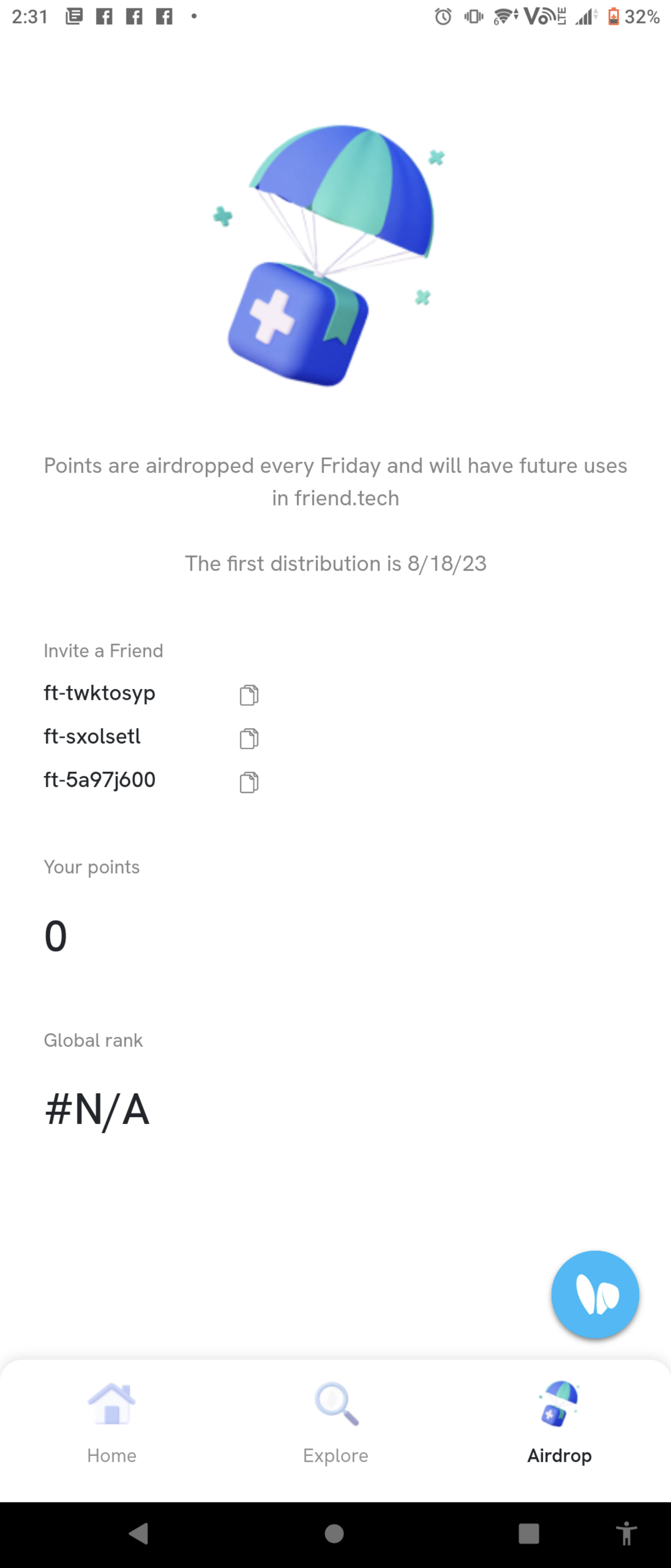Select the ft-twktosyp invite code text
Image resolution: width=671 pixels, height=1568 pixels.
[100, 693]
